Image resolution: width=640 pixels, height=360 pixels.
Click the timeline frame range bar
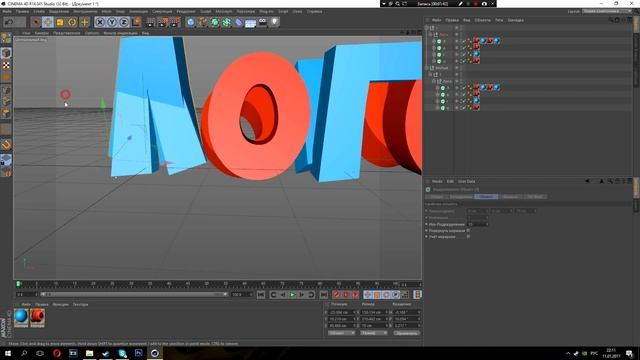134,294
